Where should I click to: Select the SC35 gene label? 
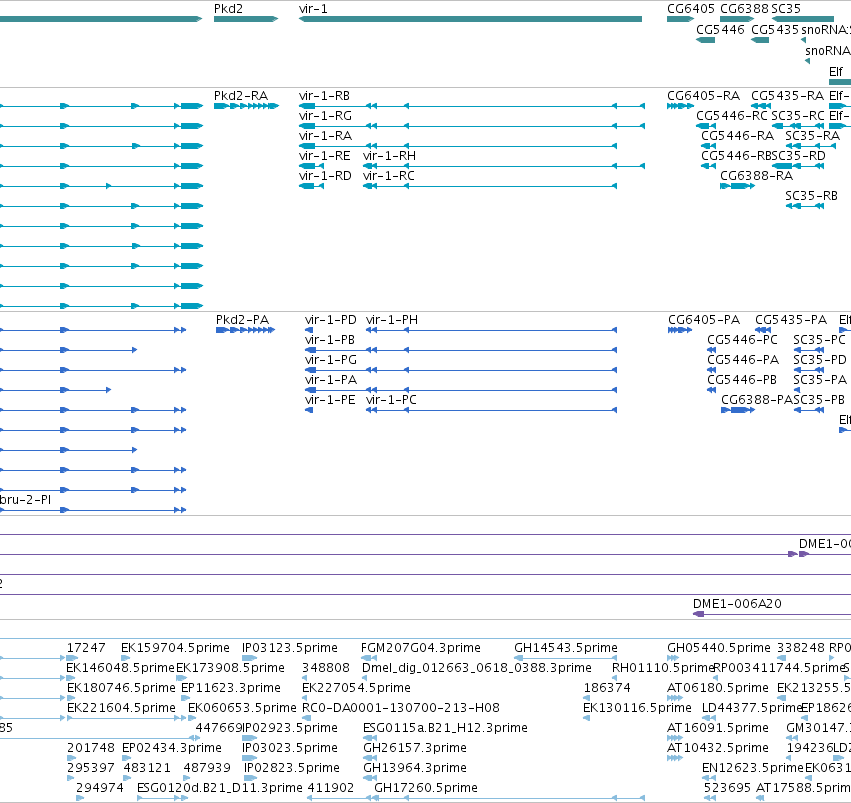[x=786, y=9]
